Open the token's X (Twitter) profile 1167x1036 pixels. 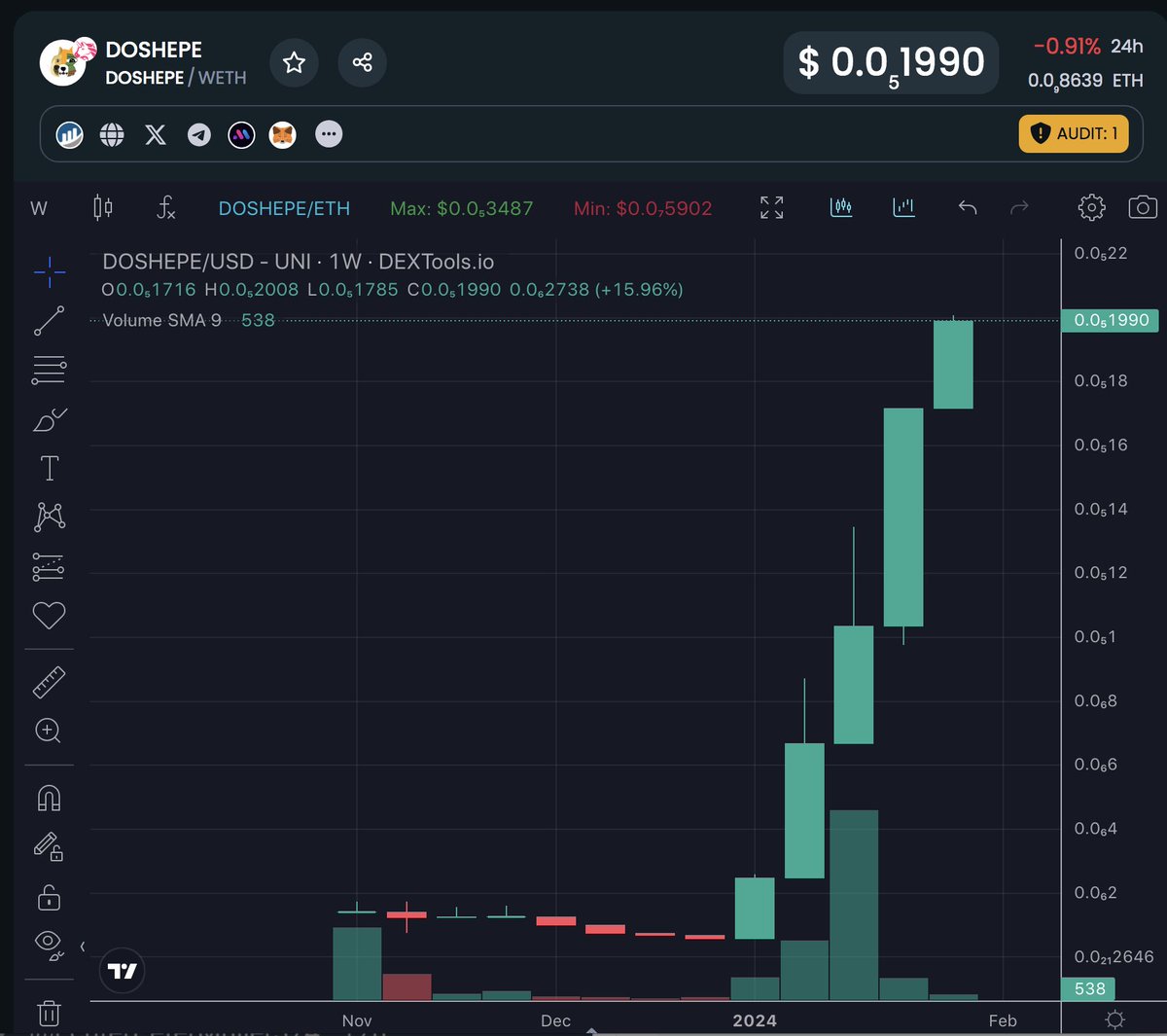[156, 134]
